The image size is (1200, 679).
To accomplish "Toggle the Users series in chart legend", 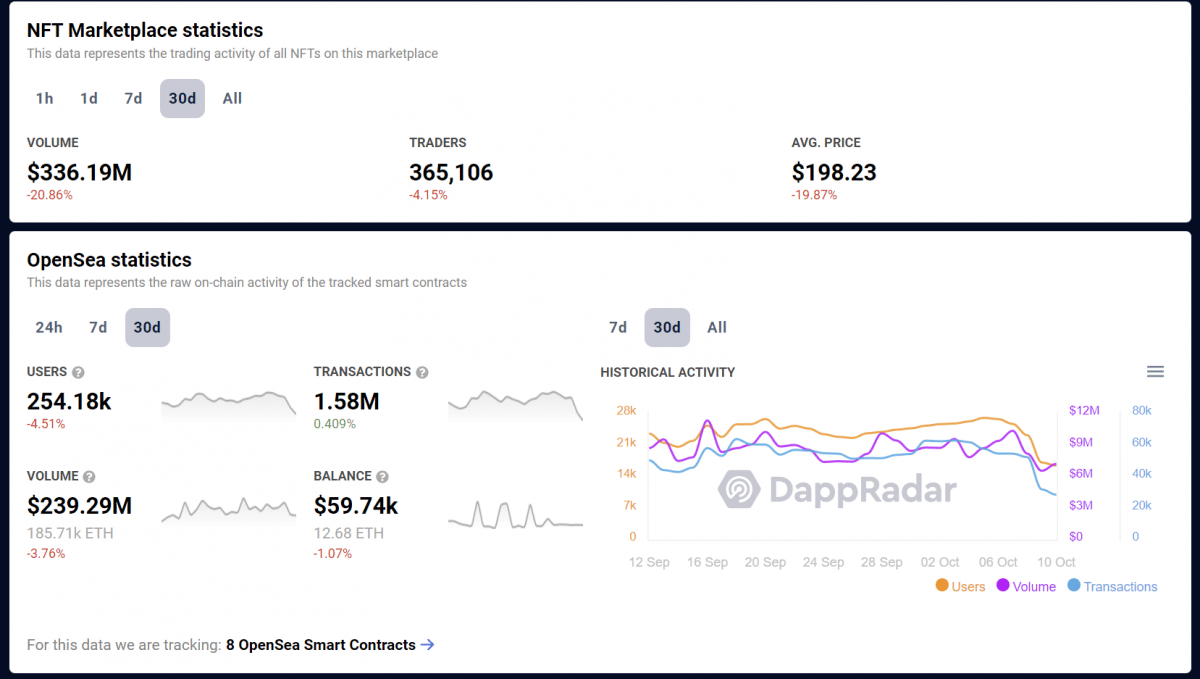I will [x=960, y=586].
